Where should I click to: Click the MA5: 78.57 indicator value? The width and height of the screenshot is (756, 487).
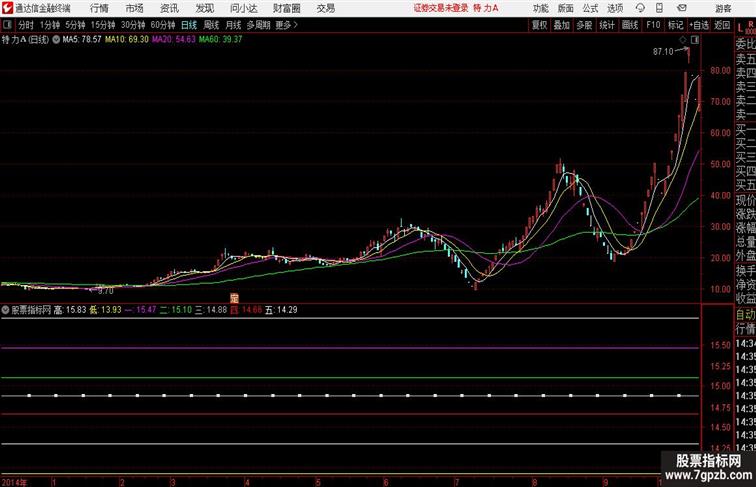[82, 40]
